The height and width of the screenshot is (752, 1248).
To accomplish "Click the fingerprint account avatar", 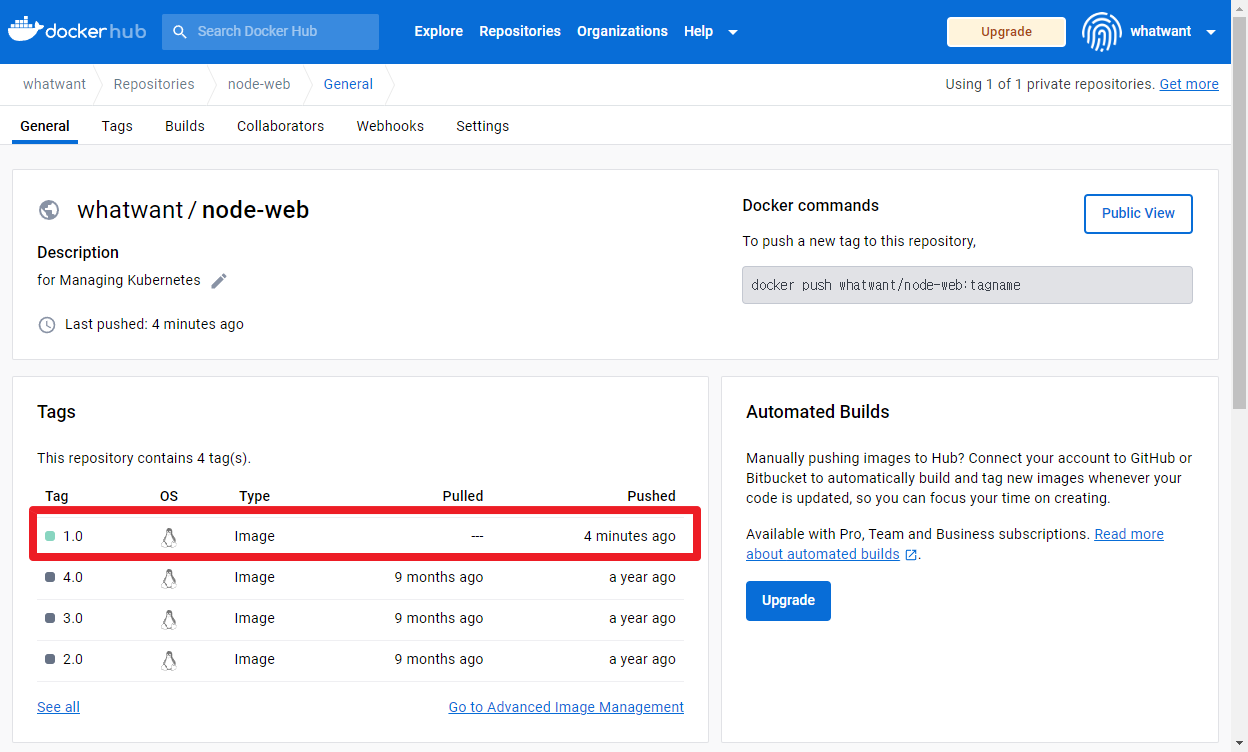I will [1101, 32].
